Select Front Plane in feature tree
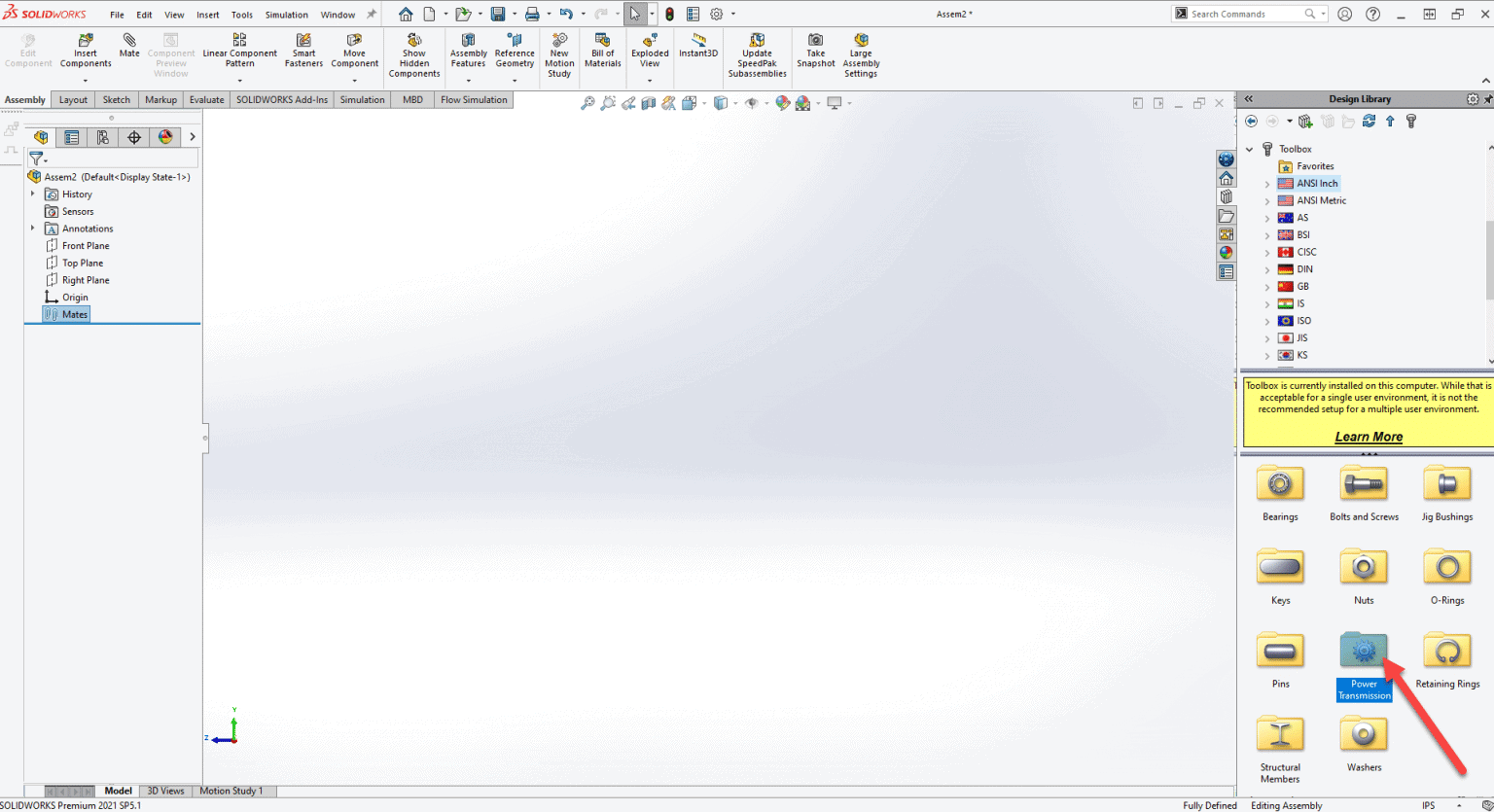This screenshot has width=1494, height=812. [x=78, y=245]
